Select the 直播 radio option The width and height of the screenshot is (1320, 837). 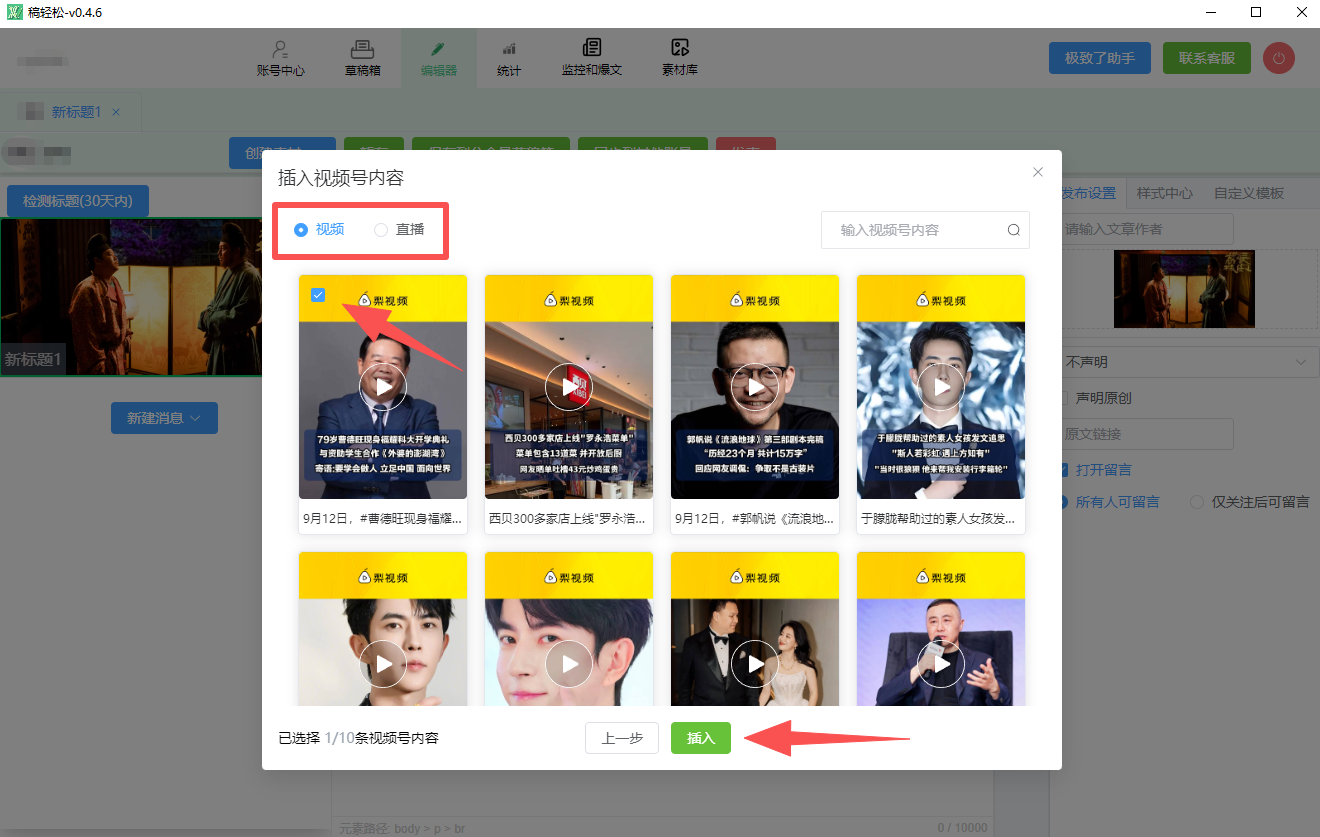point(381,230)
